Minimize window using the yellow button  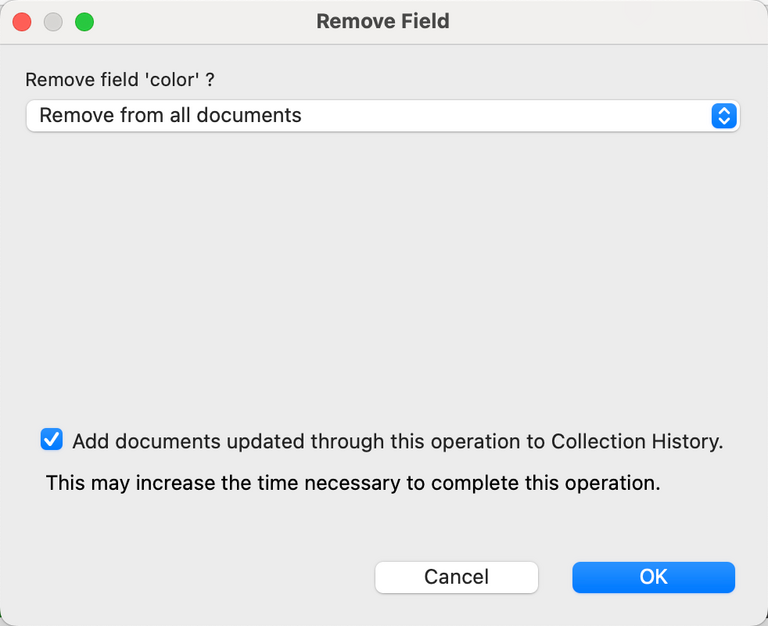(x=53, y=21)
